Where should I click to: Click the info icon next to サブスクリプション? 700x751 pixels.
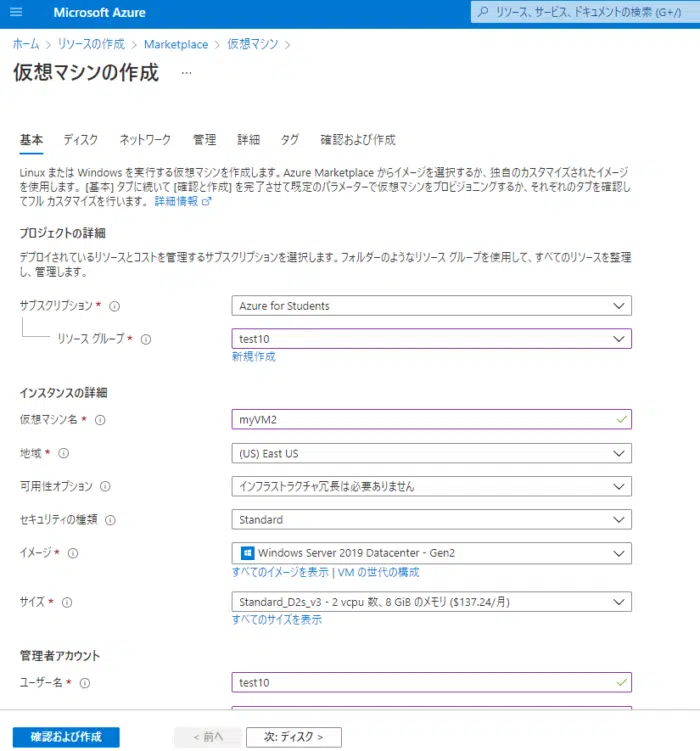pos(114,306)
